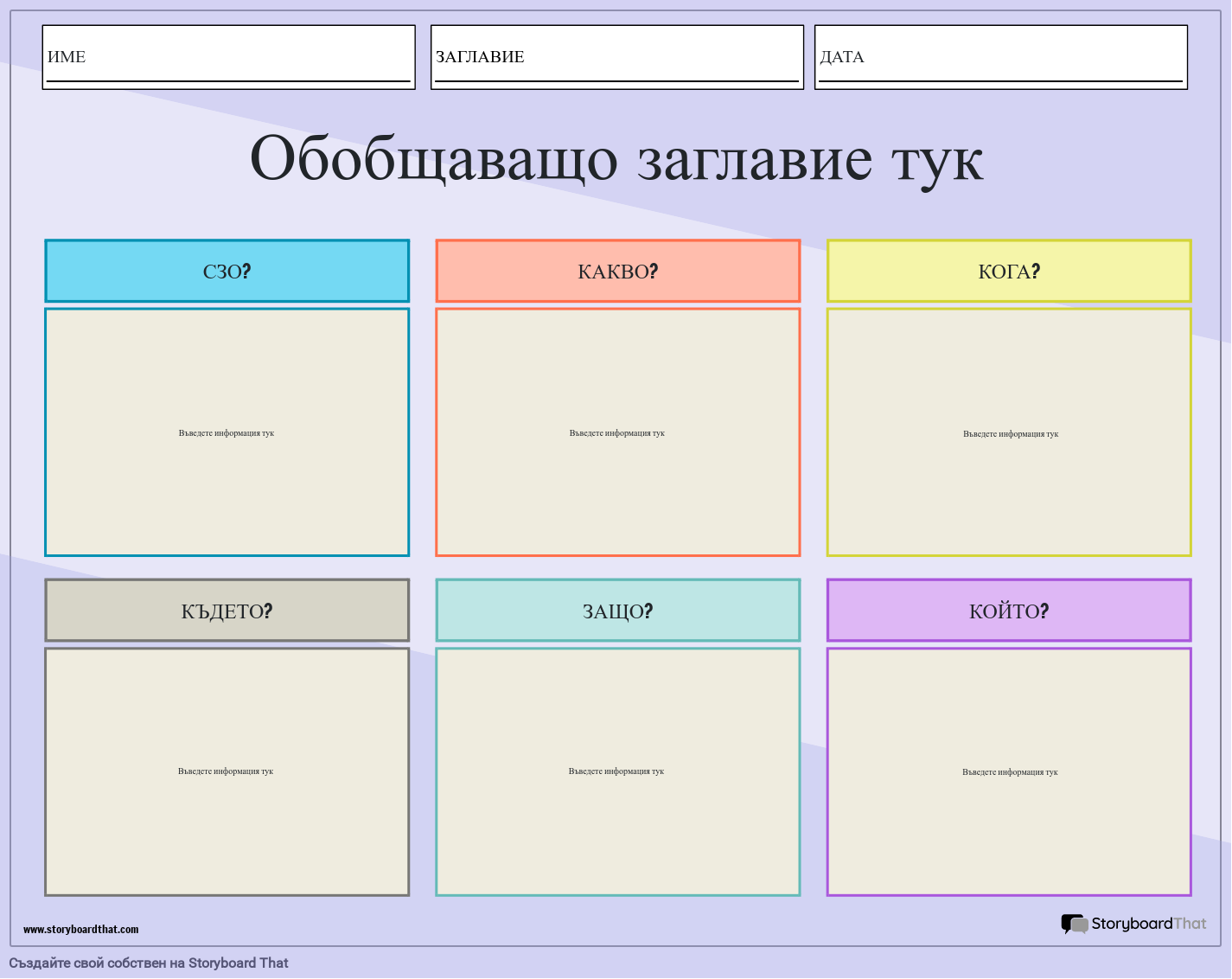Click the text box under СЗО?
1232x979 pixels.
point(227,432)
